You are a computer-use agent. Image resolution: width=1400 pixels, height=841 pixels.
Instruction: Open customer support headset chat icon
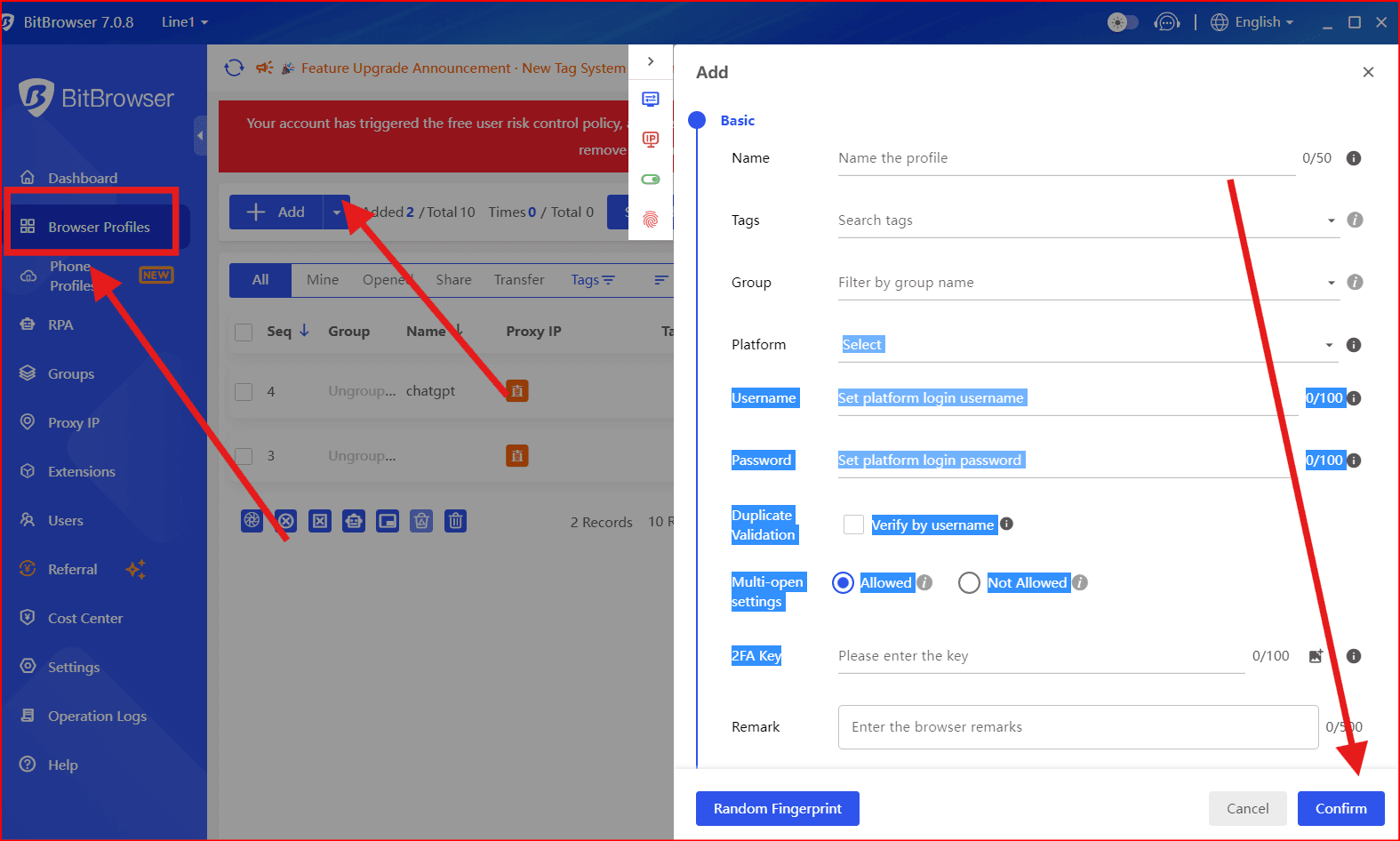pyautogui.click(x=1166, y=22)
